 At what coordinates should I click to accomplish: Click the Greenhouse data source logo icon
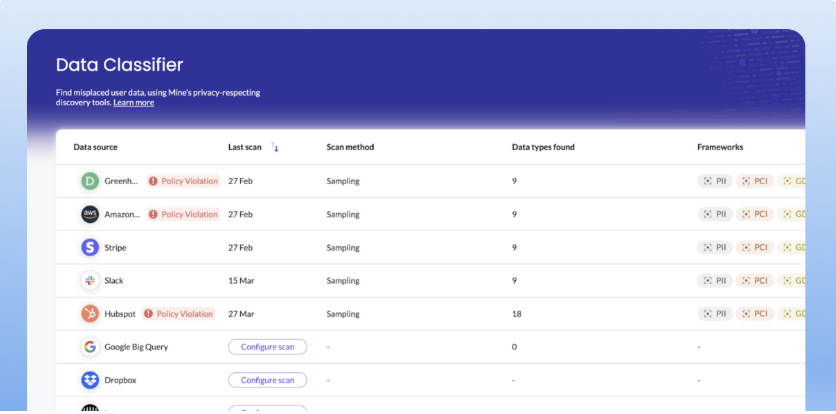click(90, 181)
